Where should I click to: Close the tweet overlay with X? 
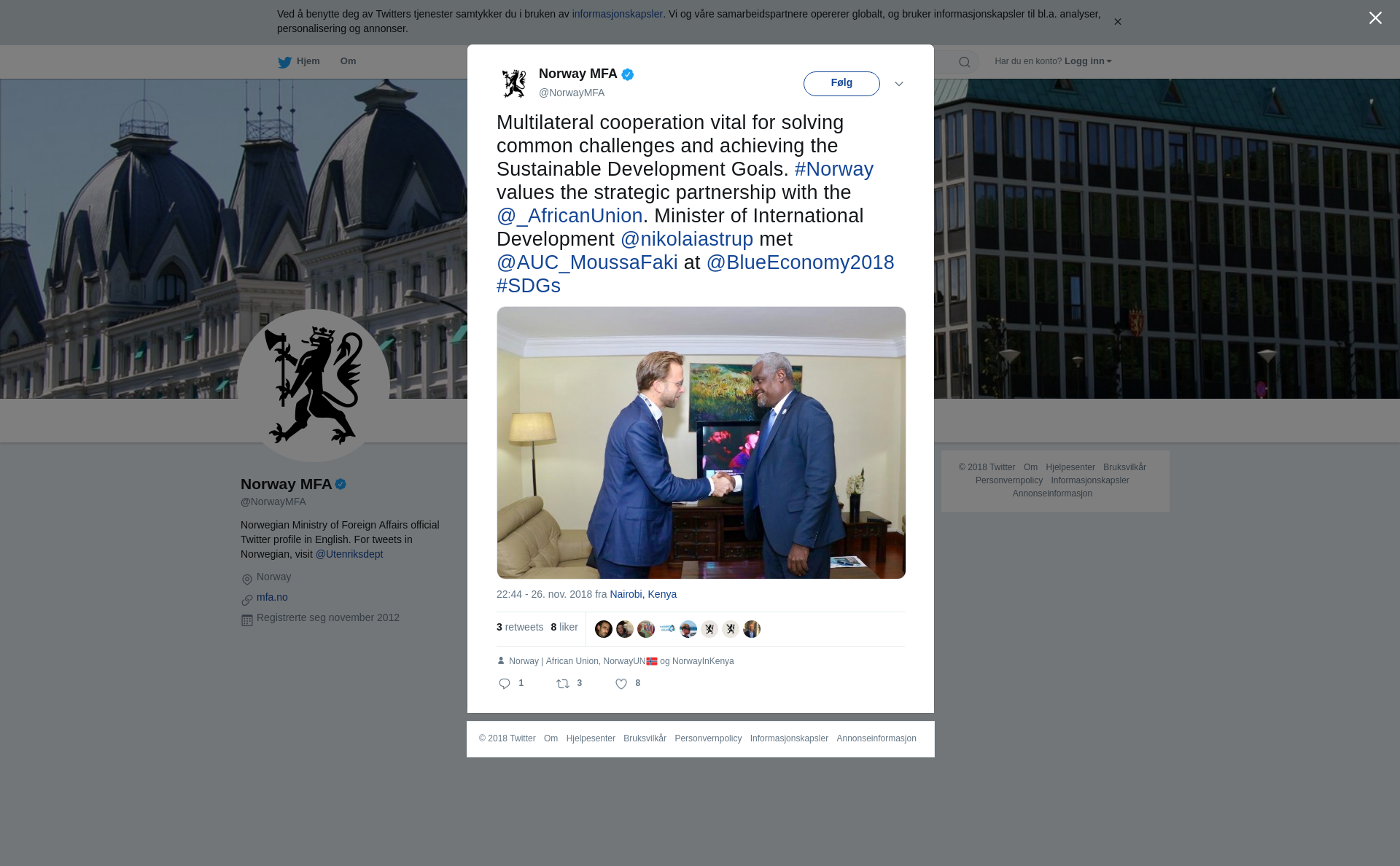tap(1375, 18)
